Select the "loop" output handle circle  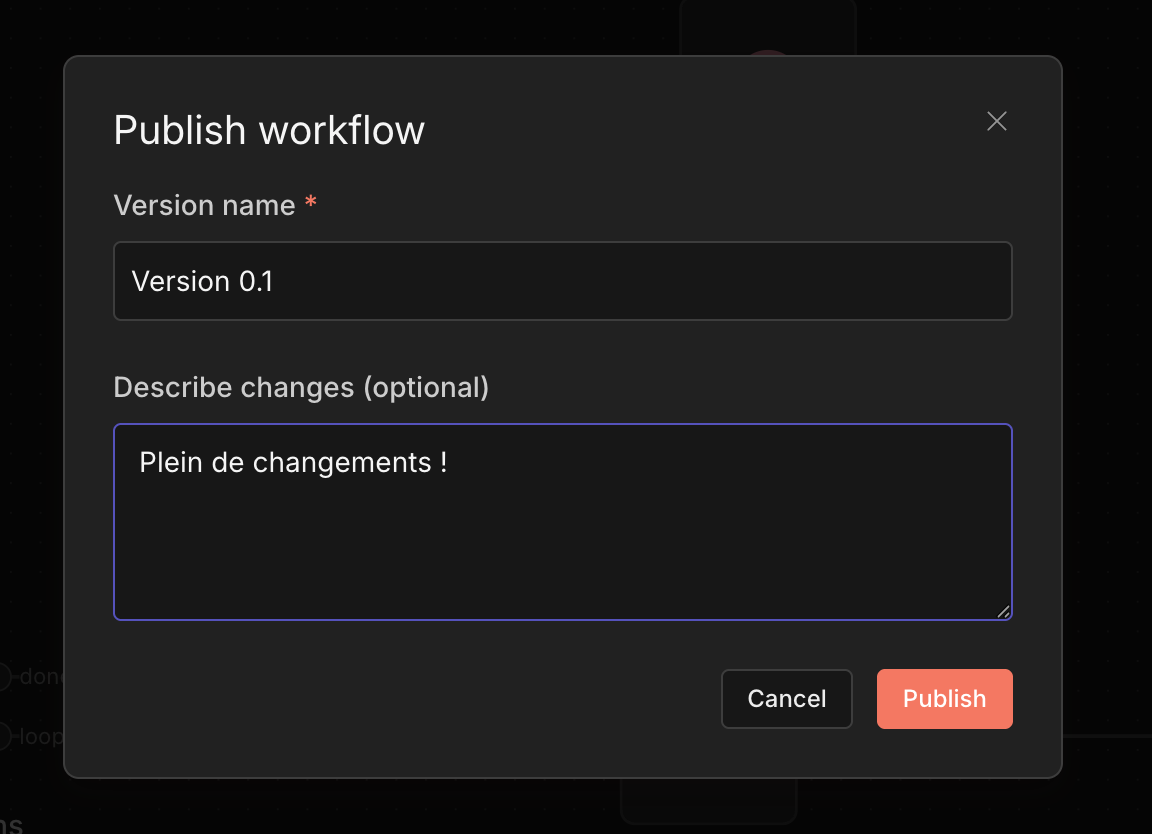point(4,738)
